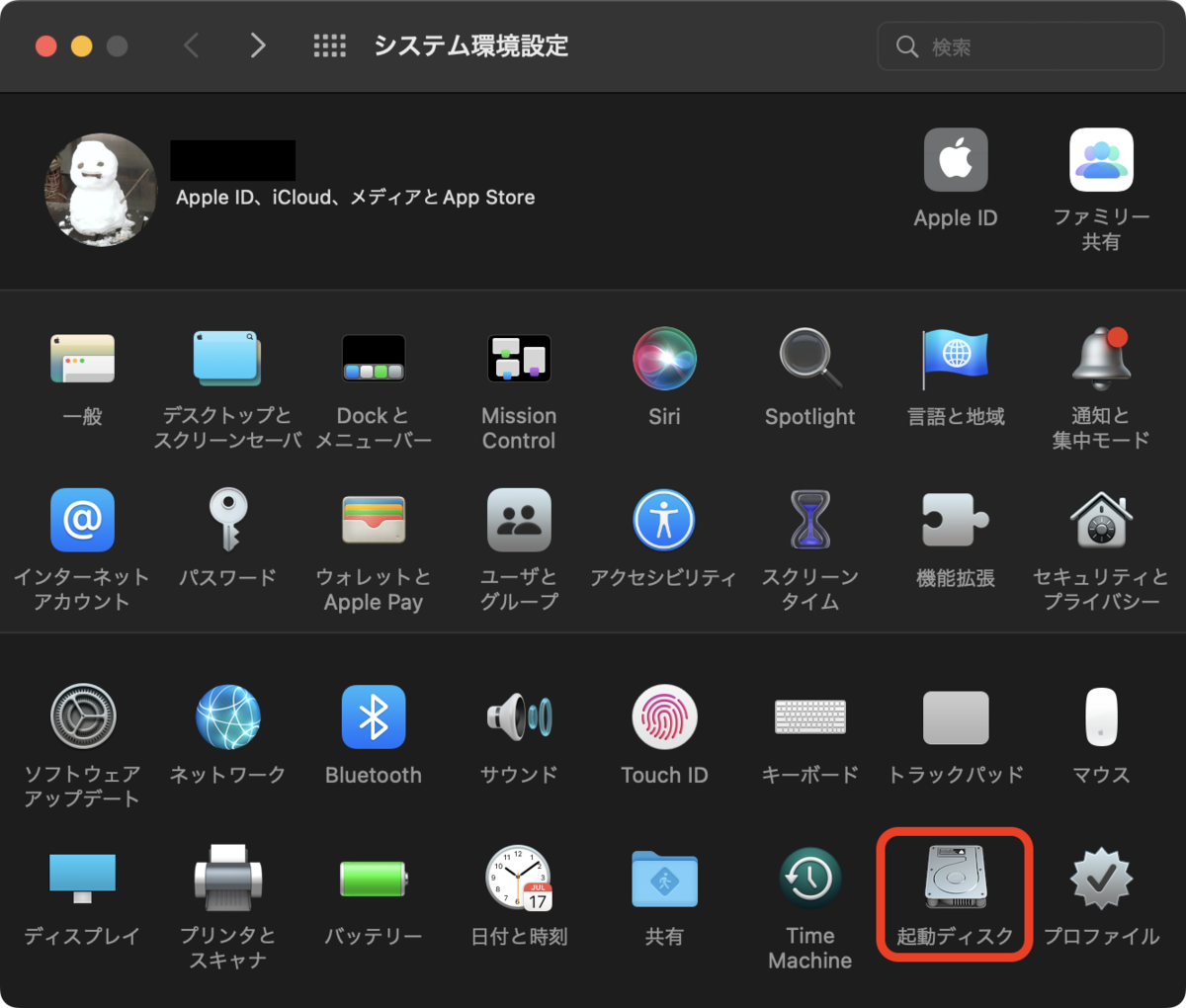Viewport: 1186px width, 1008px height.
Task: Open プリンタとスキャナ preferences
Action: (x=227, y=879)
